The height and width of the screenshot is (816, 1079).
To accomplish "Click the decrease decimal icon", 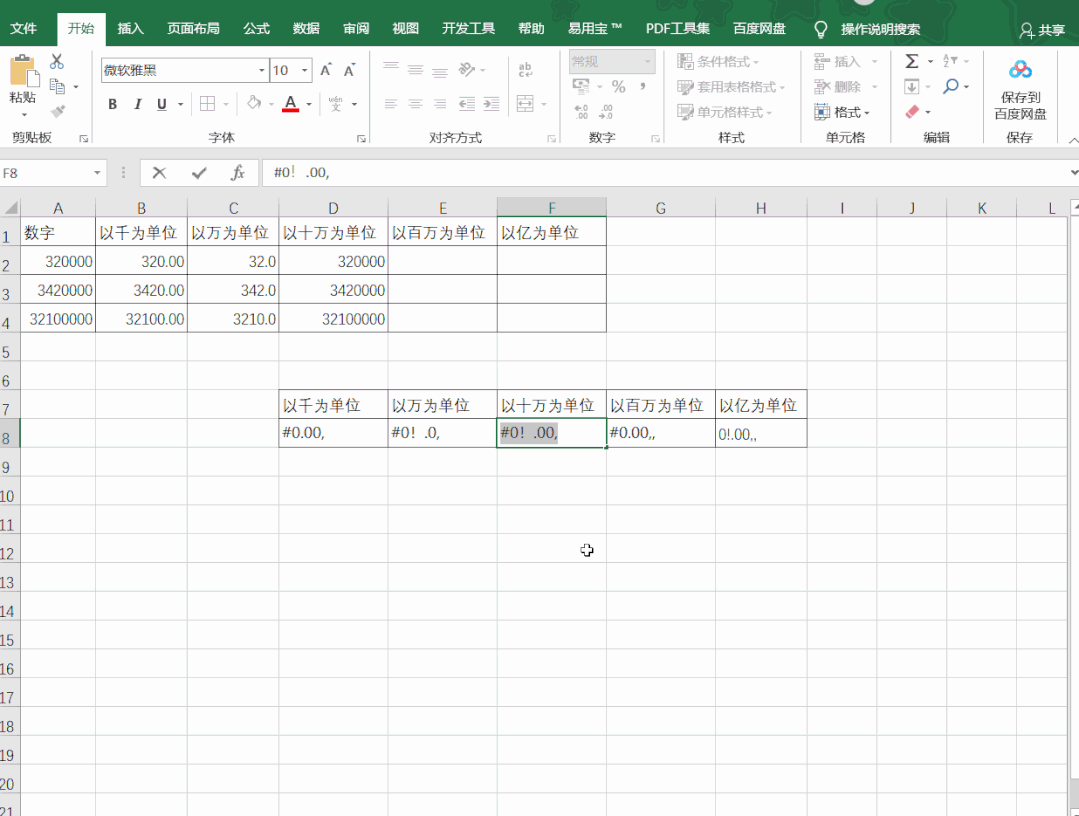I will 606,111.
